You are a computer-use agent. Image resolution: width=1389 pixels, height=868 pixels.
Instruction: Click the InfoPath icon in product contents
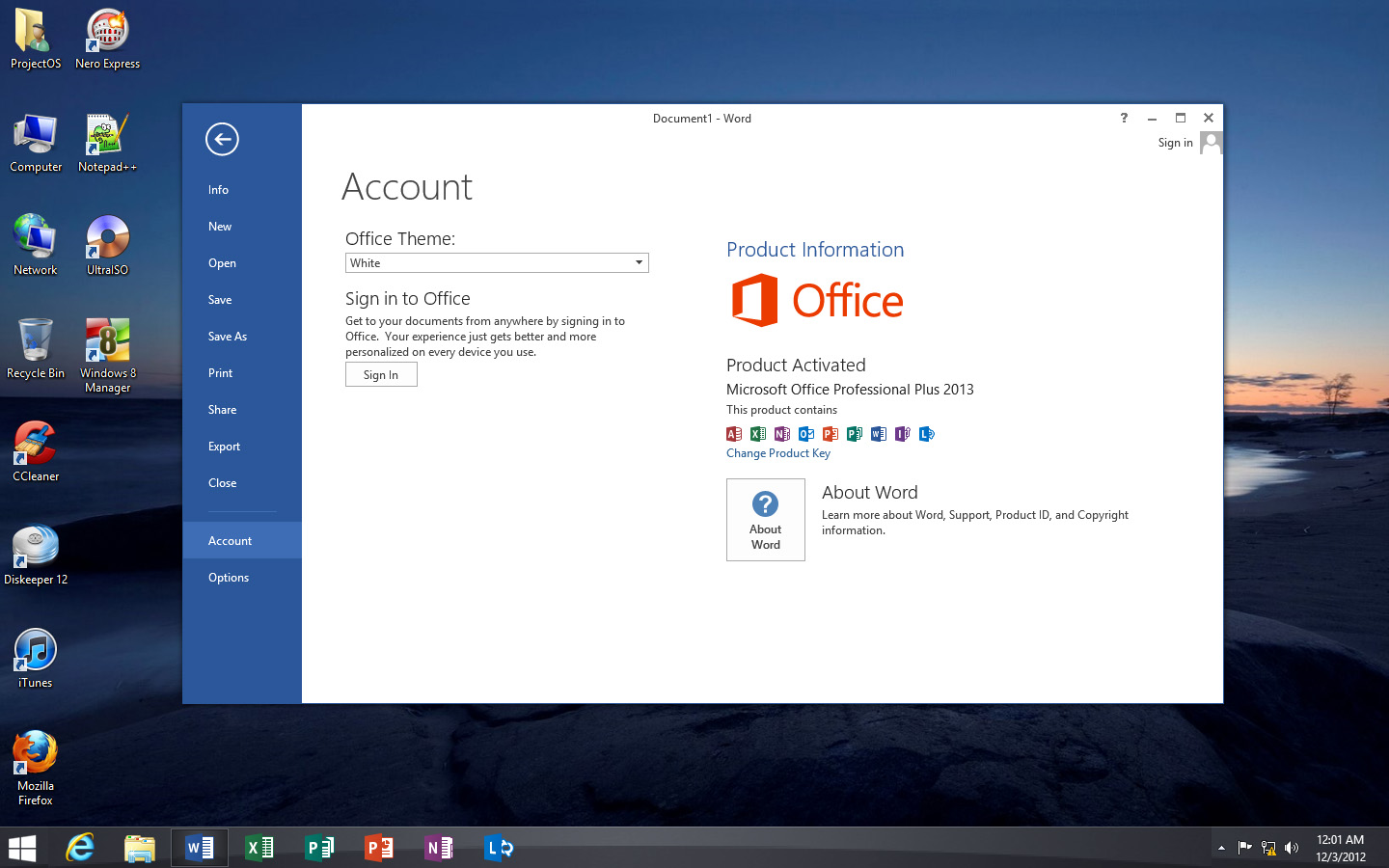pyautogui.click(x=903, y=434)
